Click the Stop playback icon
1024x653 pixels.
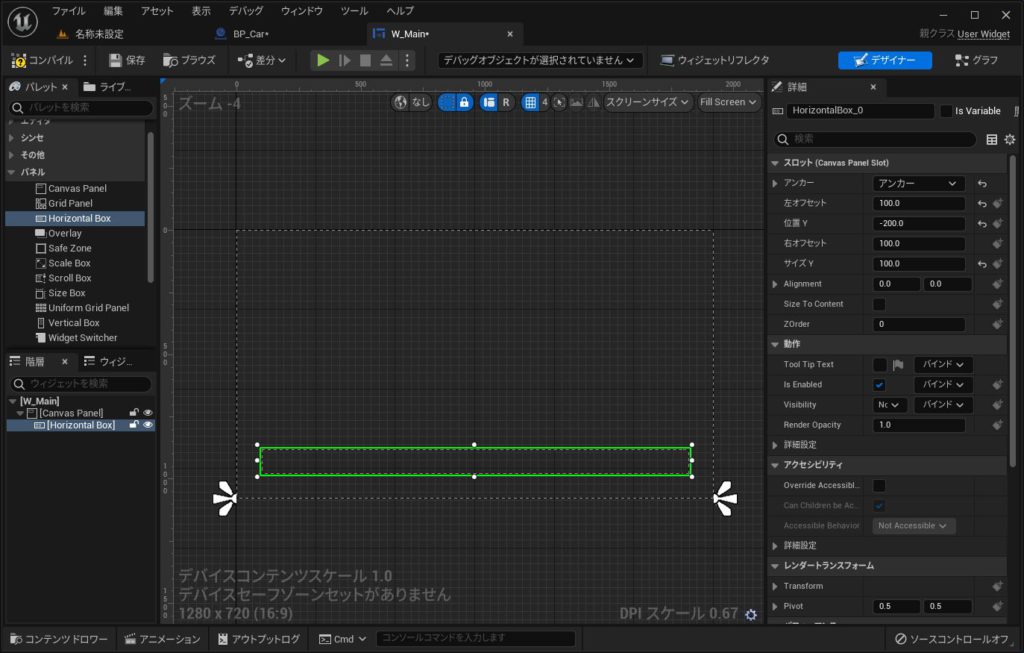(365, 60)
